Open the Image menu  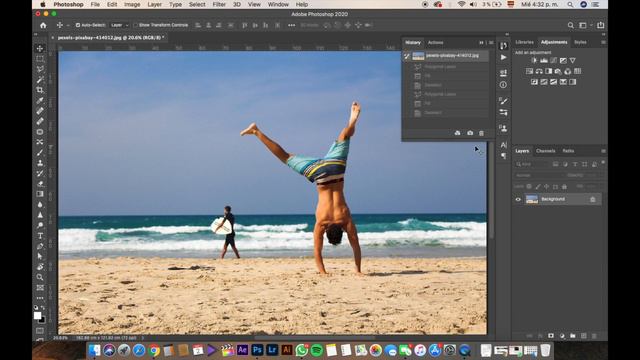tap(132, 4)
